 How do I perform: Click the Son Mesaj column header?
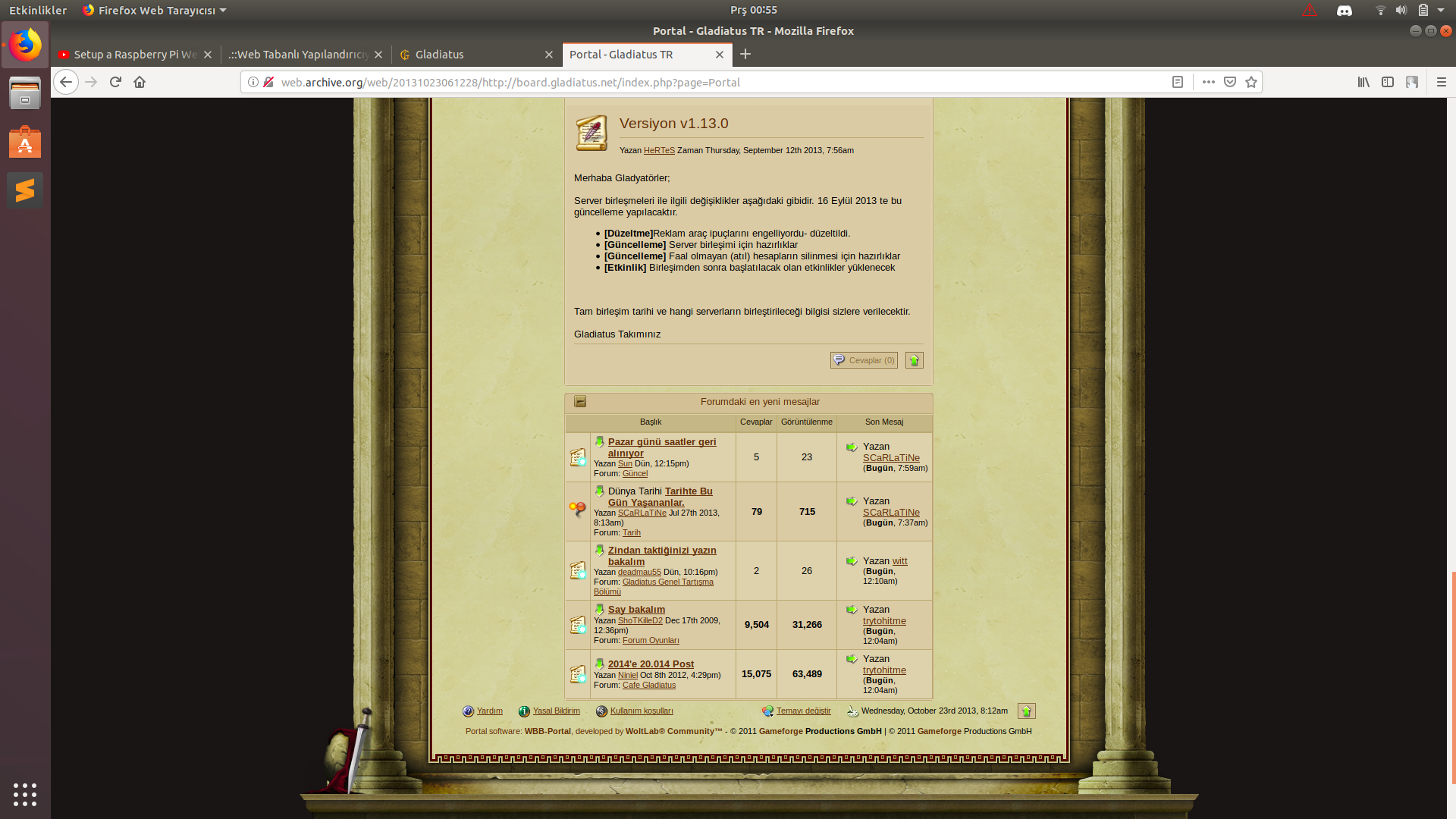884,422
